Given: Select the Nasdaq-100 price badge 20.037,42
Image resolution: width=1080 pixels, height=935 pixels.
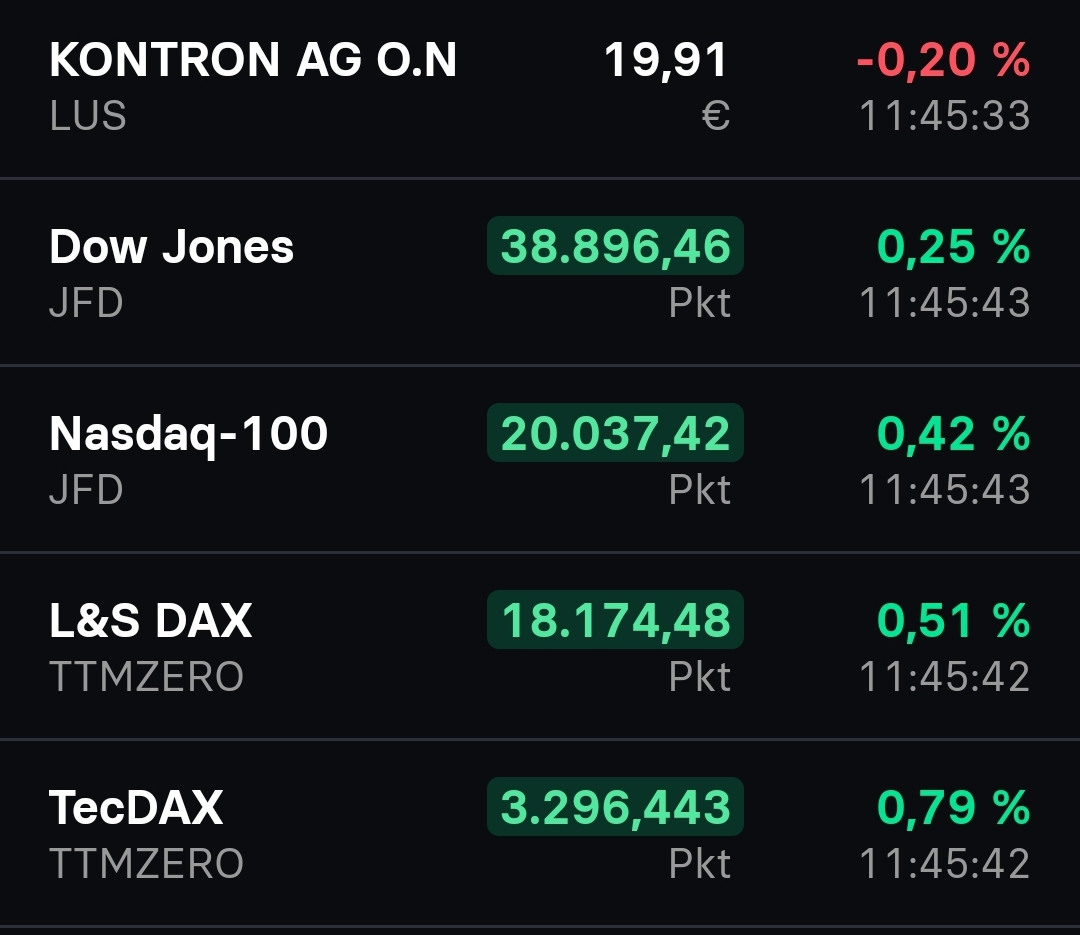Looking at the screenshot, I should pos(613,433).
